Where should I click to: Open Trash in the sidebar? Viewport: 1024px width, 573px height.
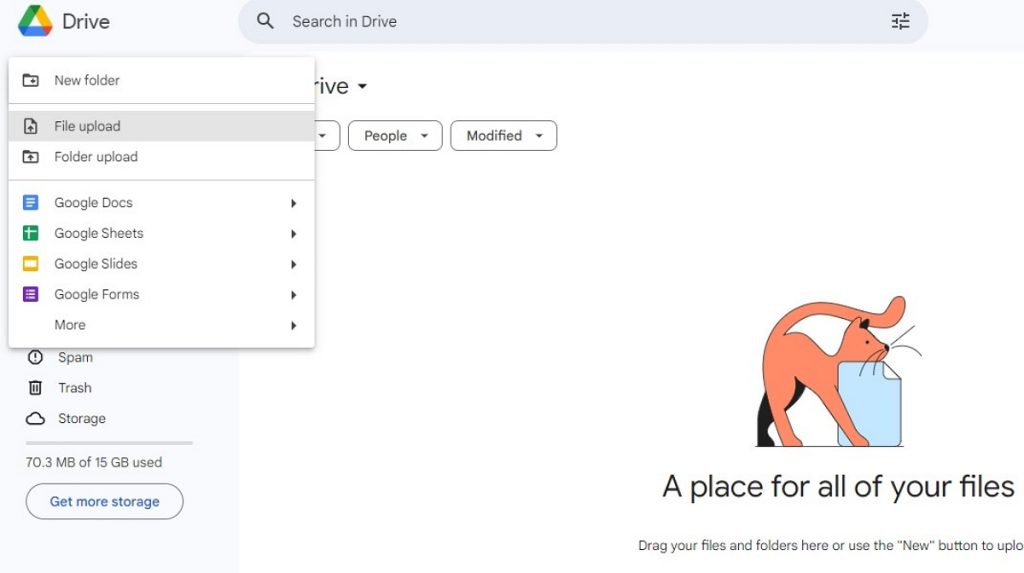75,388
